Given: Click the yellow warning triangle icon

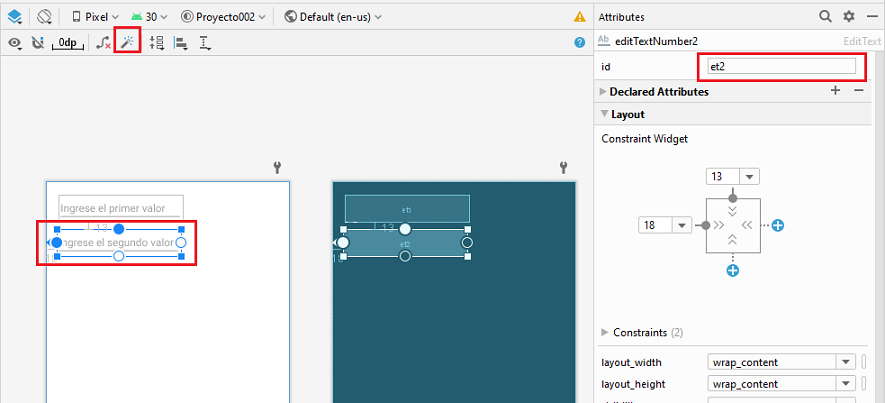Looking at the screenshot, I should pos(580,17).
